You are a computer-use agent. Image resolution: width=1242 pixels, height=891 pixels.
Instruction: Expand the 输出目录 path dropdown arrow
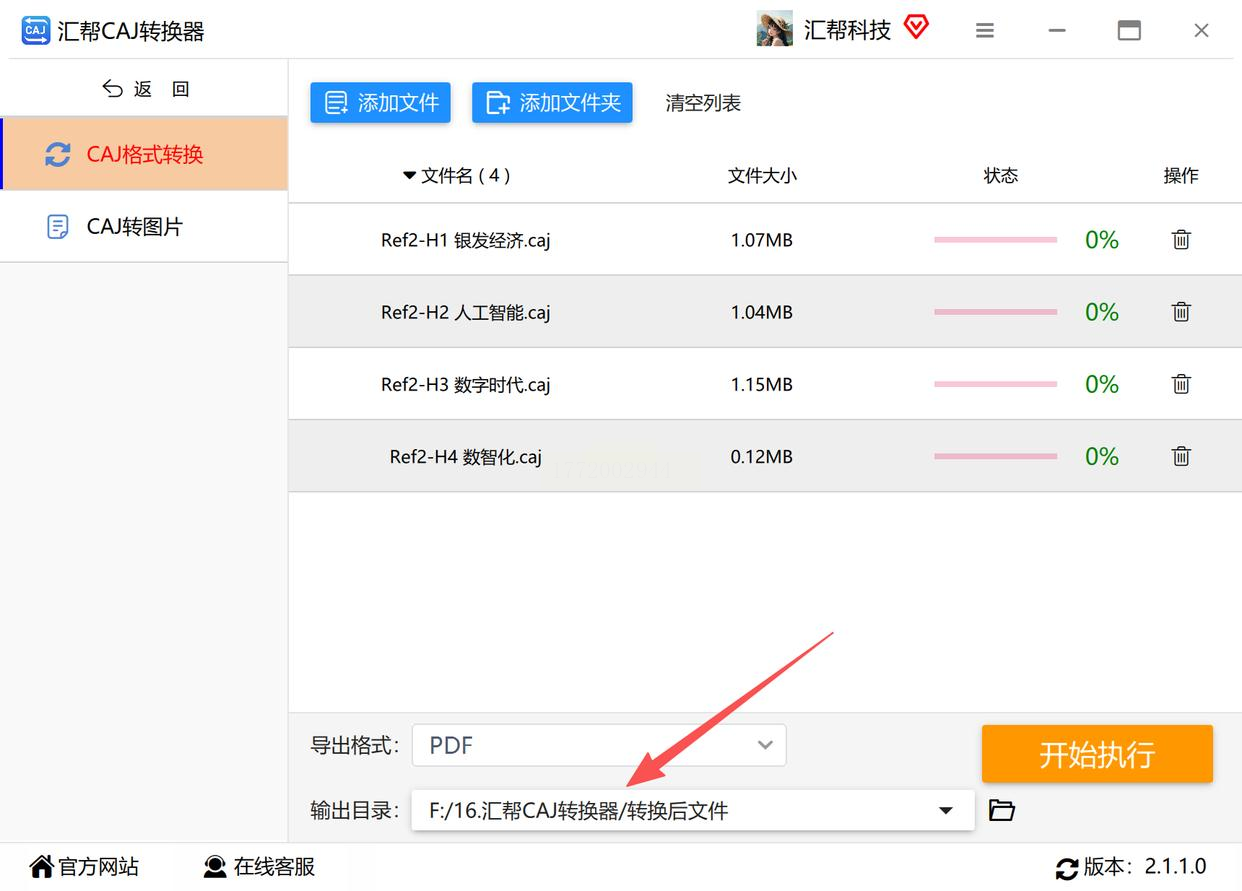pos(946,811)
